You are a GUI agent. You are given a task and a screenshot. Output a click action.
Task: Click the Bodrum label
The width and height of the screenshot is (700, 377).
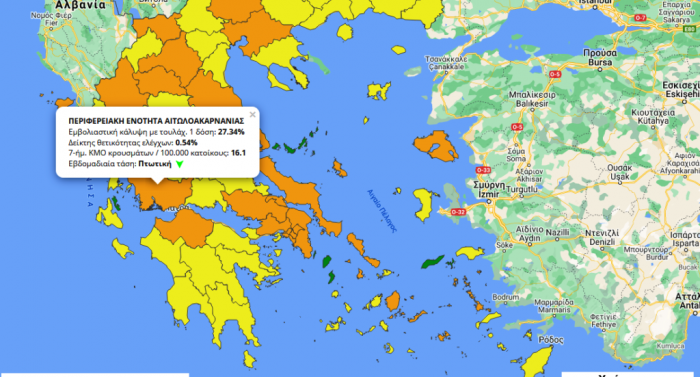tap(505, 297)
